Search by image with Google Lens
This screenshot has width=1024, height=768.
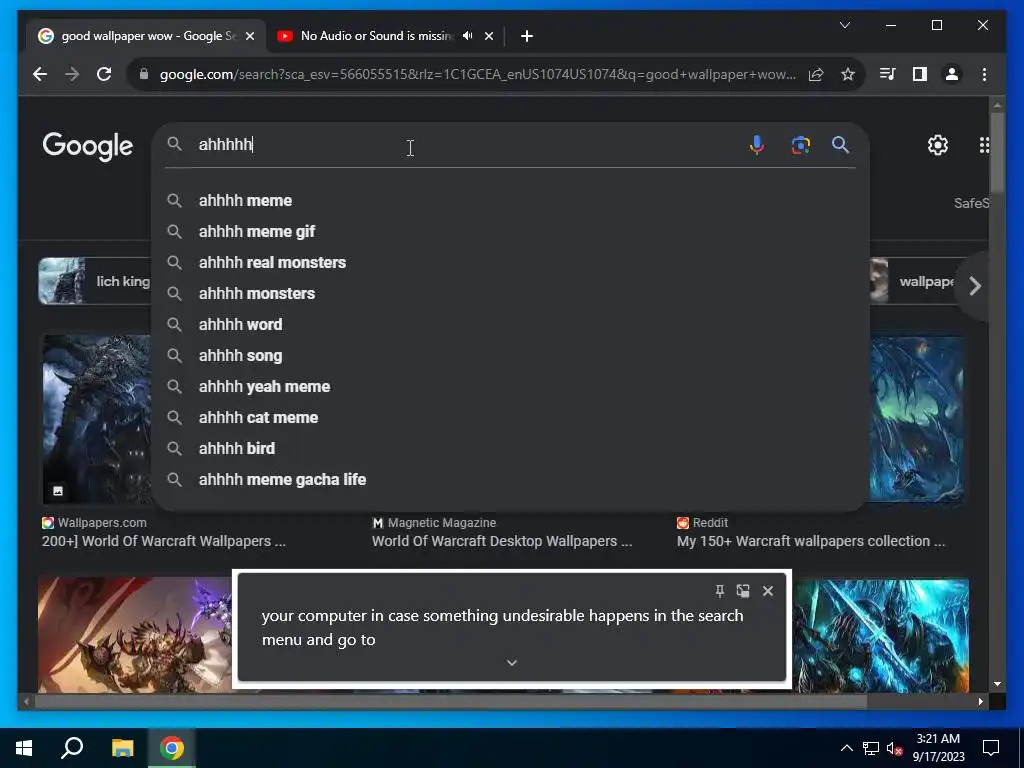click(801, 144)
